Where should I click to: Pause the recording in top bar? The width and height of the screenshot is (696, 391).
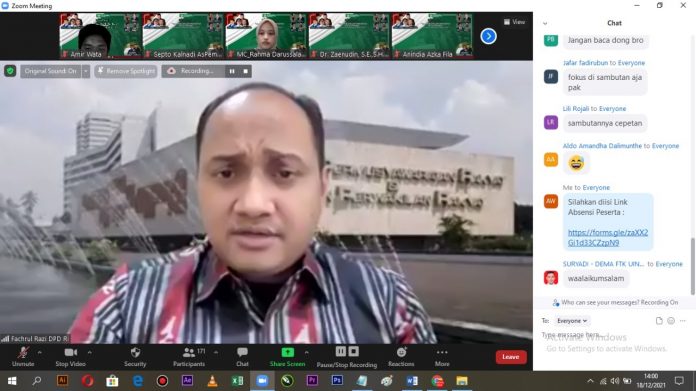tap(232, 71)
